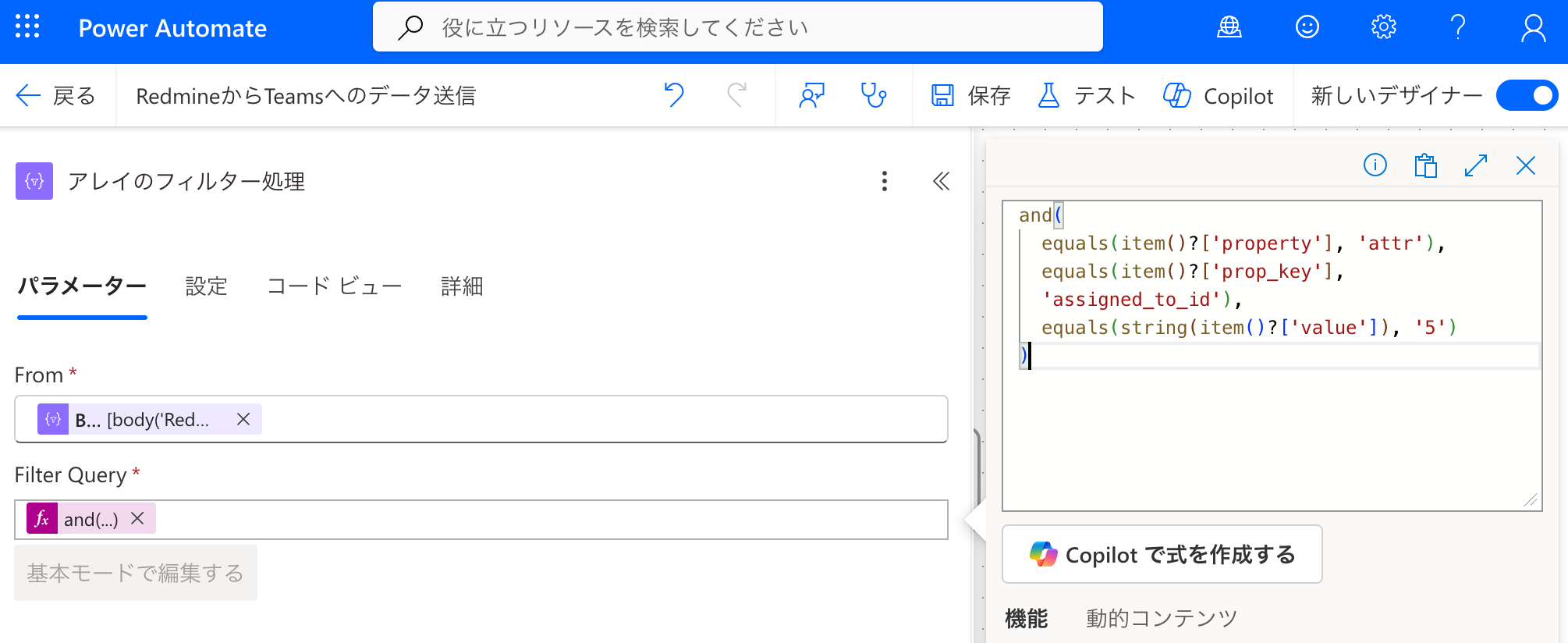Switch to the 設定 tab
Viewport: 1568px width, 643px height.
pyautogui.click(x=206, y=286)
